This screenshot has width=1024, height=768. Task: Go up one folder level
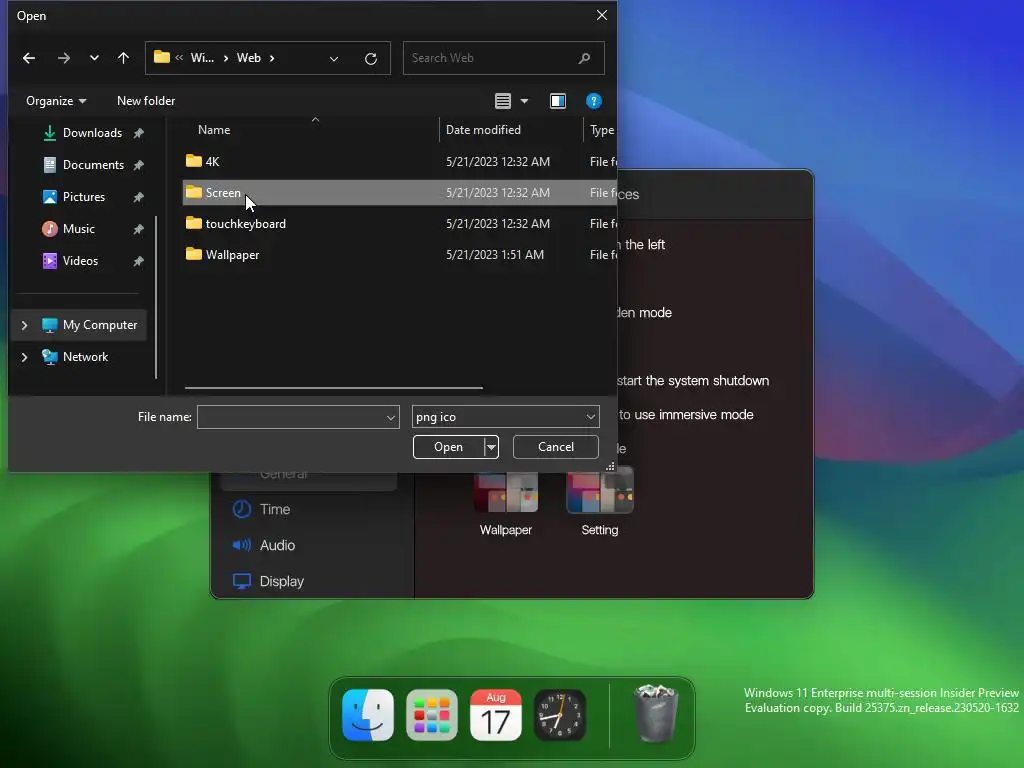click(x=123, y=58)
